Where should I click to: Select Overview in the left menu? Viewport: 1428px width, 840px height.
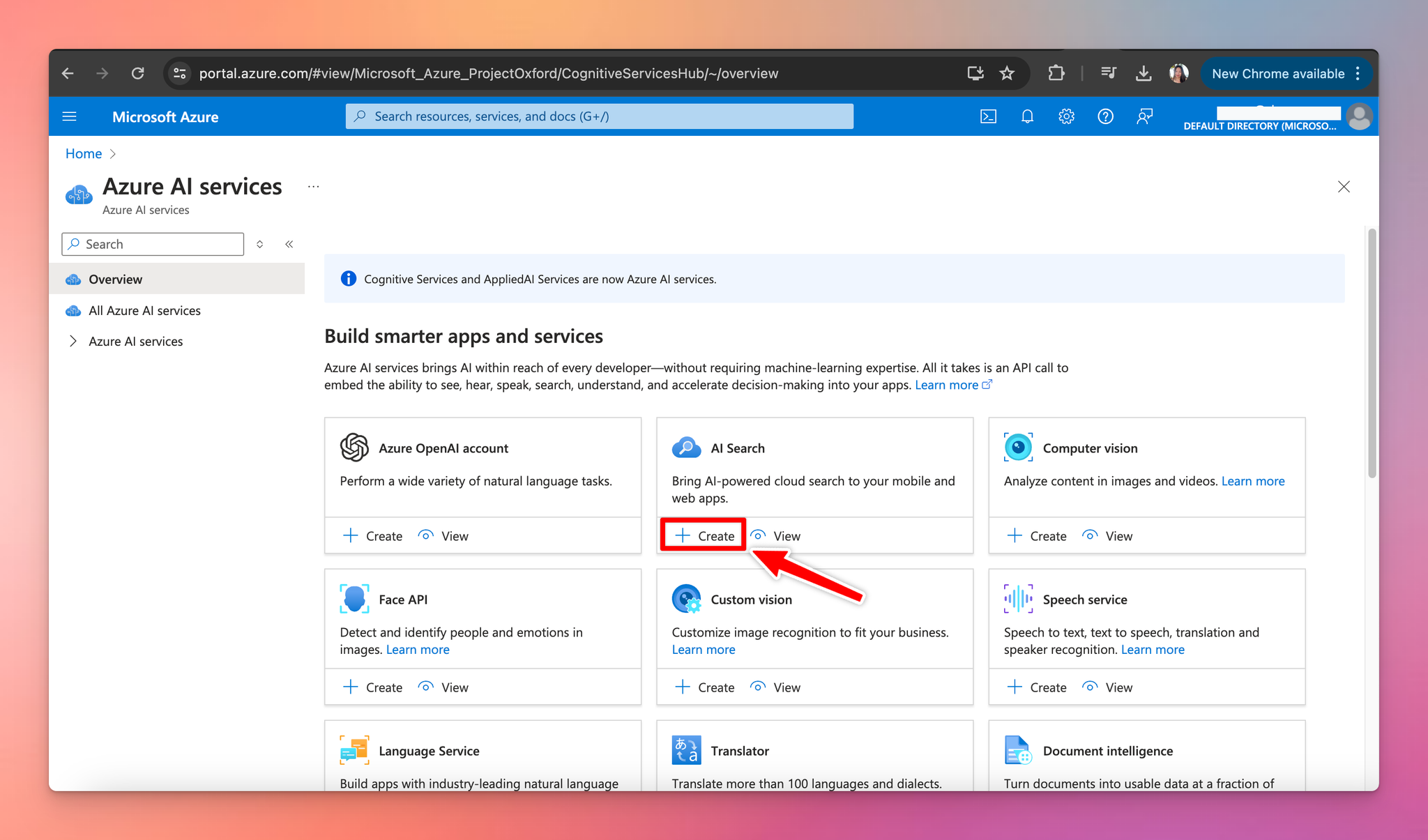(x=177, y=279)
